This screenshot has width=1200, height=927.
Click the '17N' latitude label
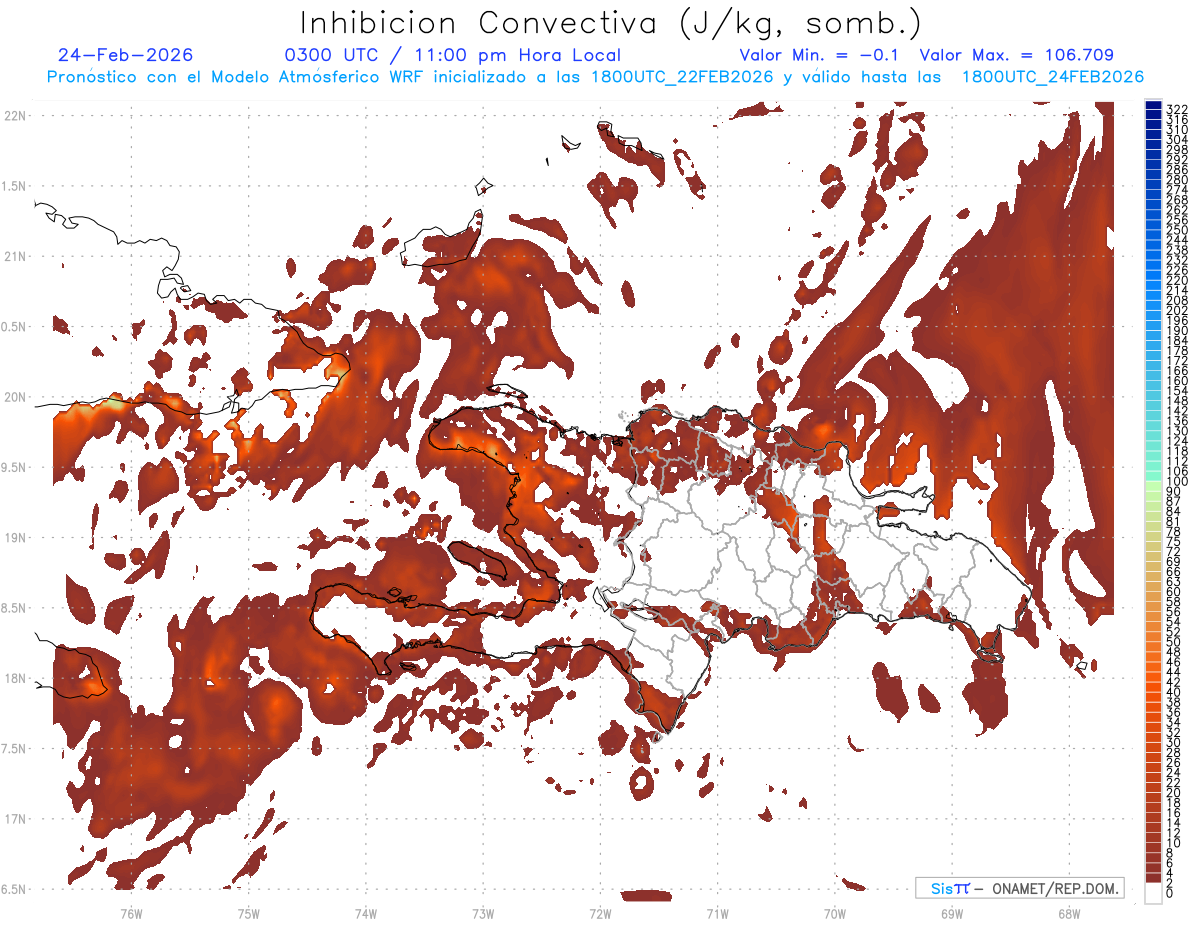[14, 819]
